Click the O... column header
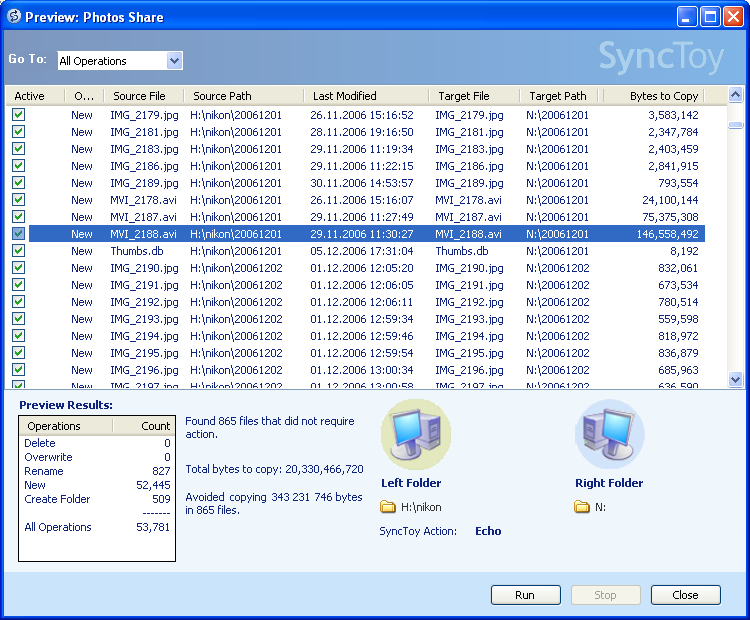The height and width of the screenshot is (620, 750). tap(84, 96)
